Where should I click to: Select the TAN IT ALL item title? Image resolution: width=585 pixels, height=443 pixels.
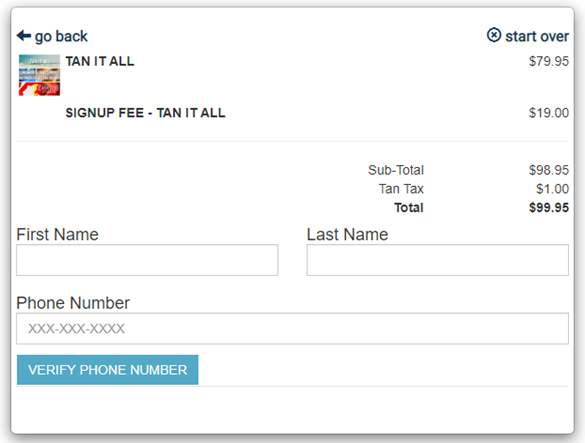click(x=100, y=61)
